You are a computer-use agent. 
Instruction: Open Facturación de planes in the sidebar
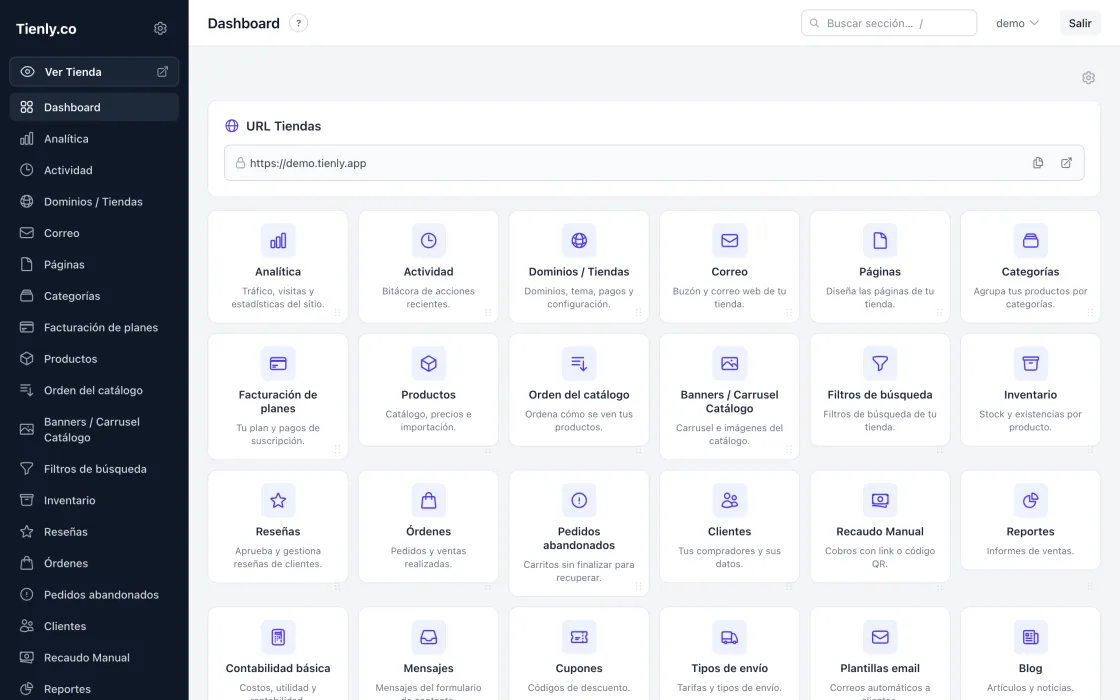[94, 327]
